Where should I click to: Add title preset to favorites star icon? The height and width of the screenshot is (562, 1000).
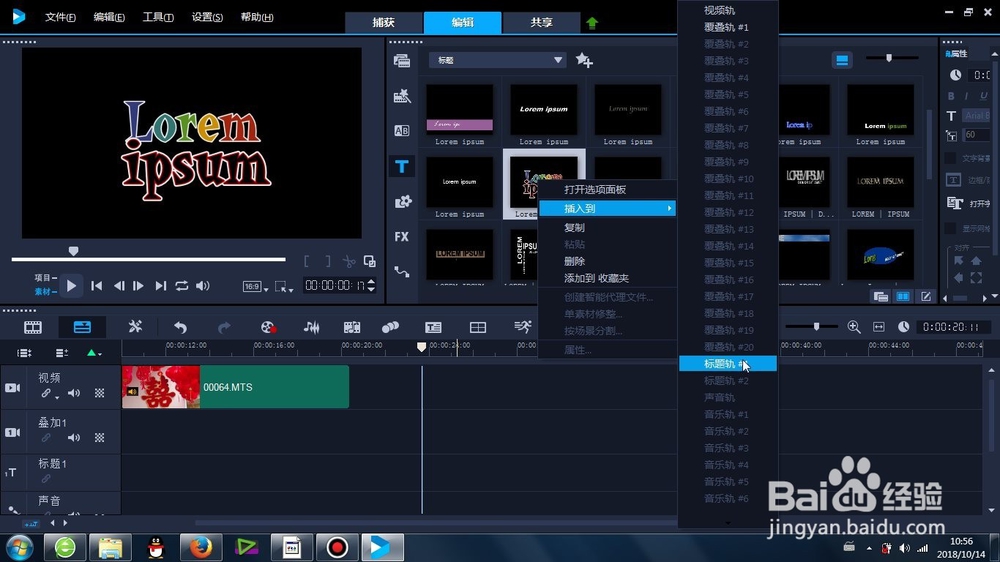pyautogui.click(x=584, y=60)
